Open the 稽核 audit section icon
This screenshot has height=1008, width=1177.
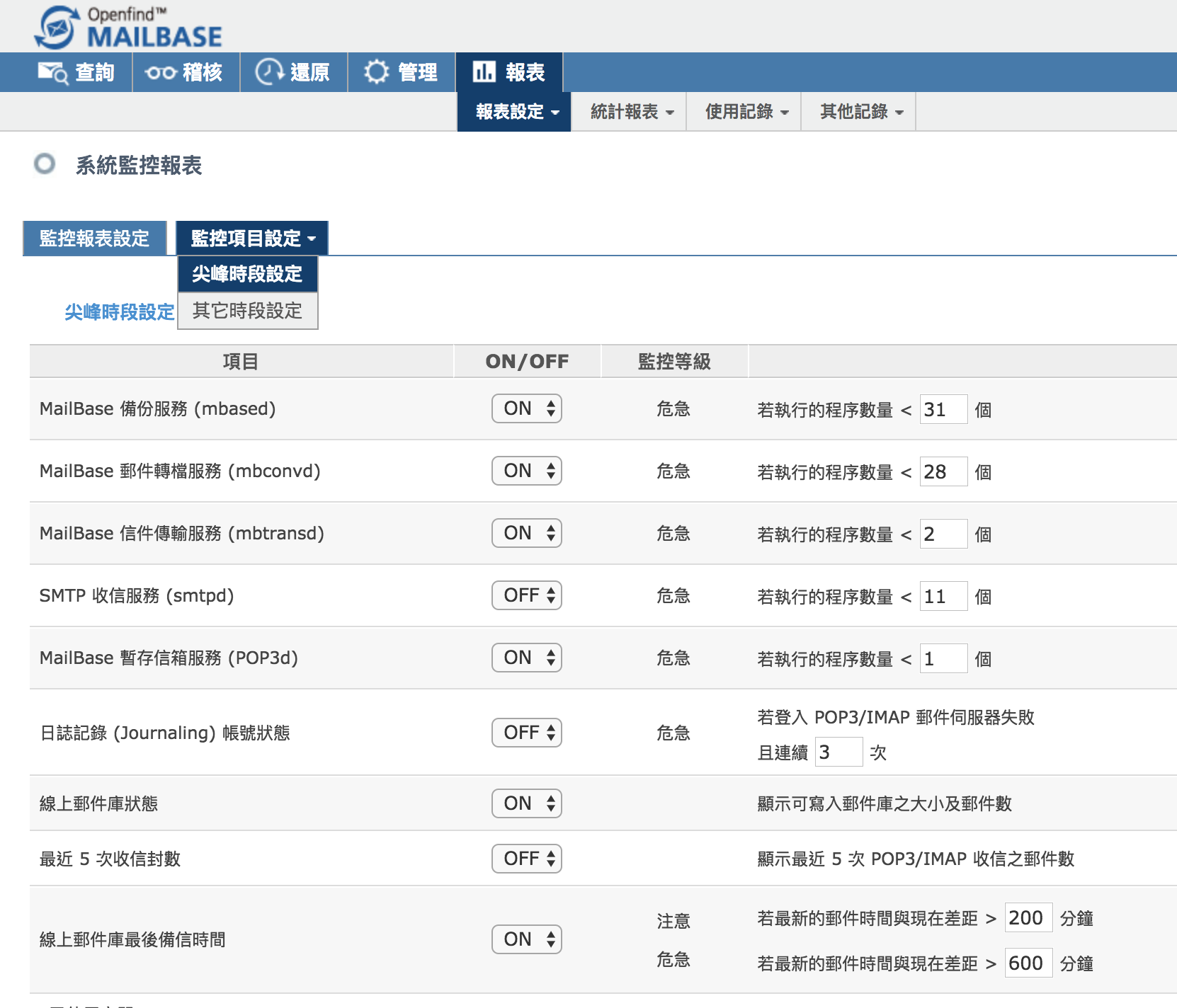pyautogui.click(x=160, y=71)
